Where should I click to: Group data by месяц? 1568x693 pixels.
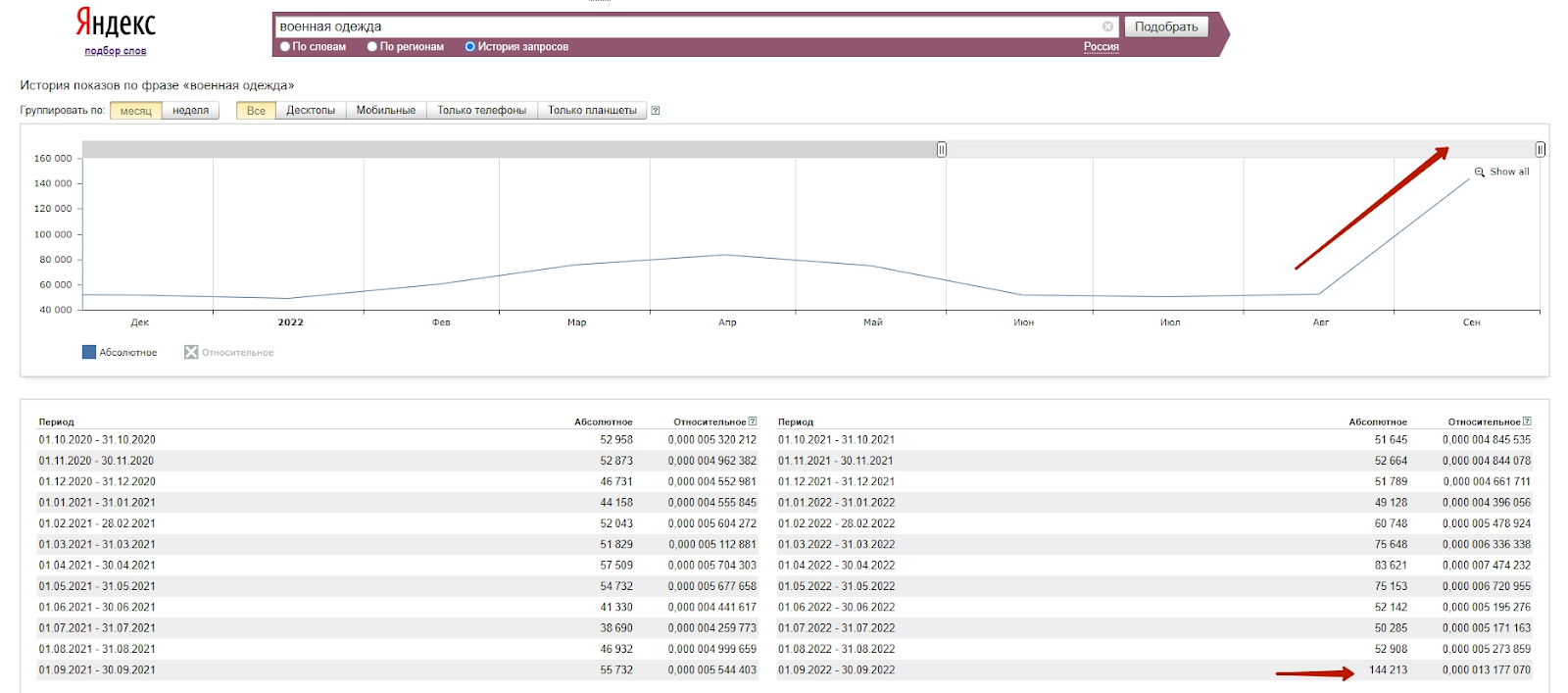(x=135, y=111)
